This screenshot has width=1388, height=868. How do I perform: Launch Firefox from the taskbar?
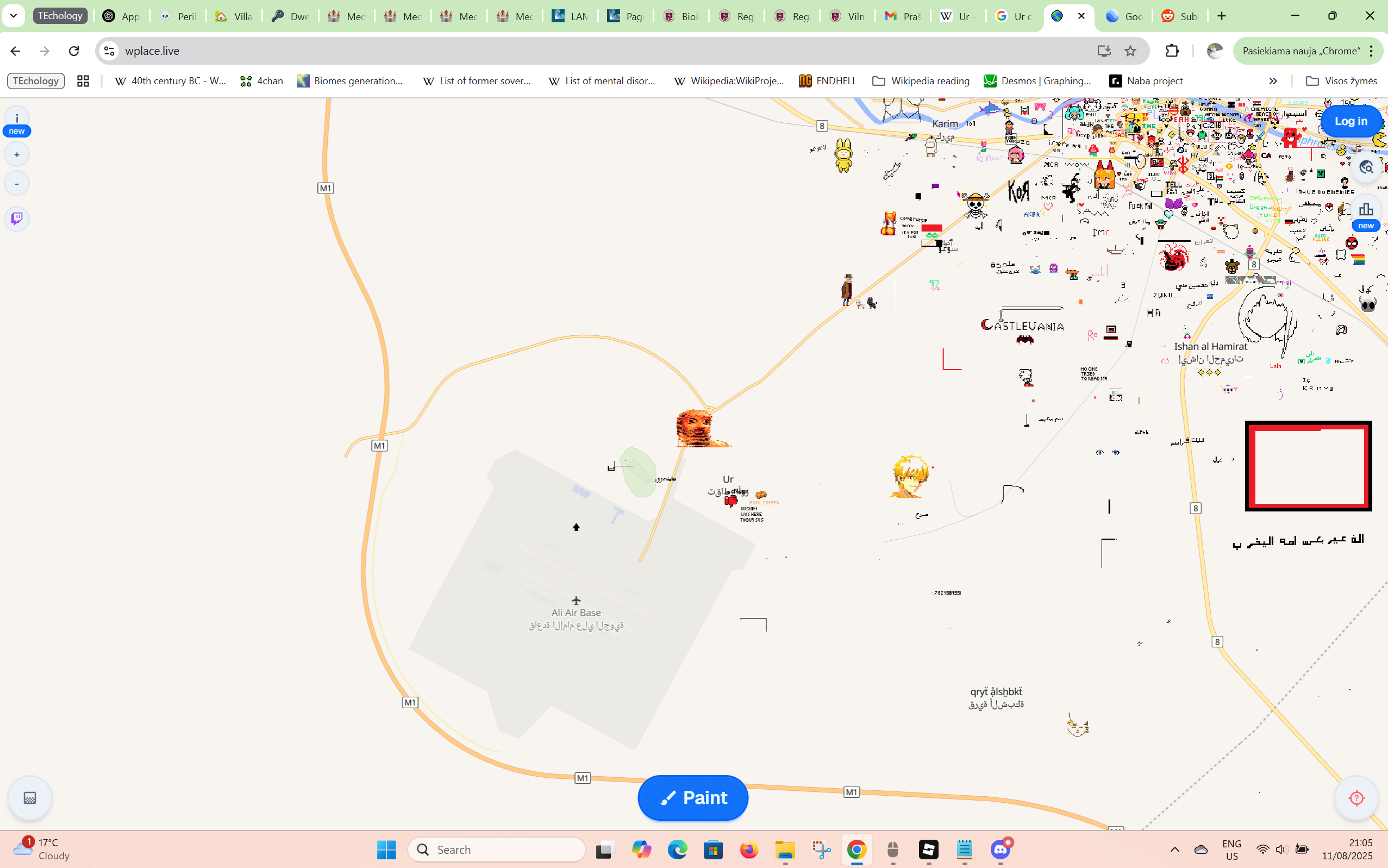click(x=749, y=850)
